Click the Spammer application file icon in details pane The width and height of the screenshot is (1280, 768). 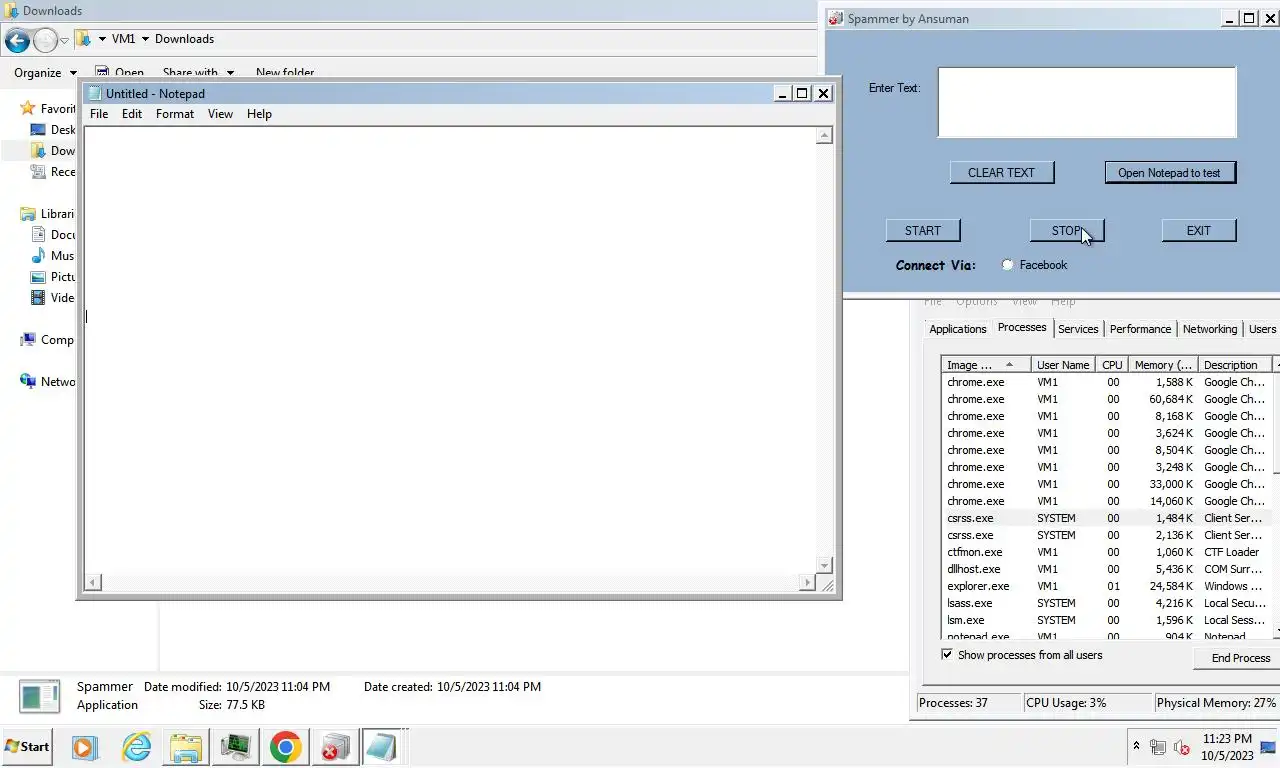pos(40,696)
